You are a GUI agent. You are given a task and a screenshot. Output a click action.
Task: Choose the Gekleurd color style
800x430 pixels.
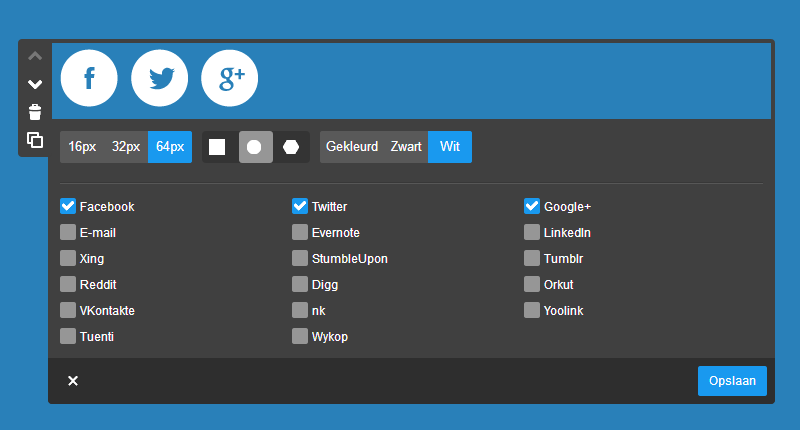click(x=352, y=147)
